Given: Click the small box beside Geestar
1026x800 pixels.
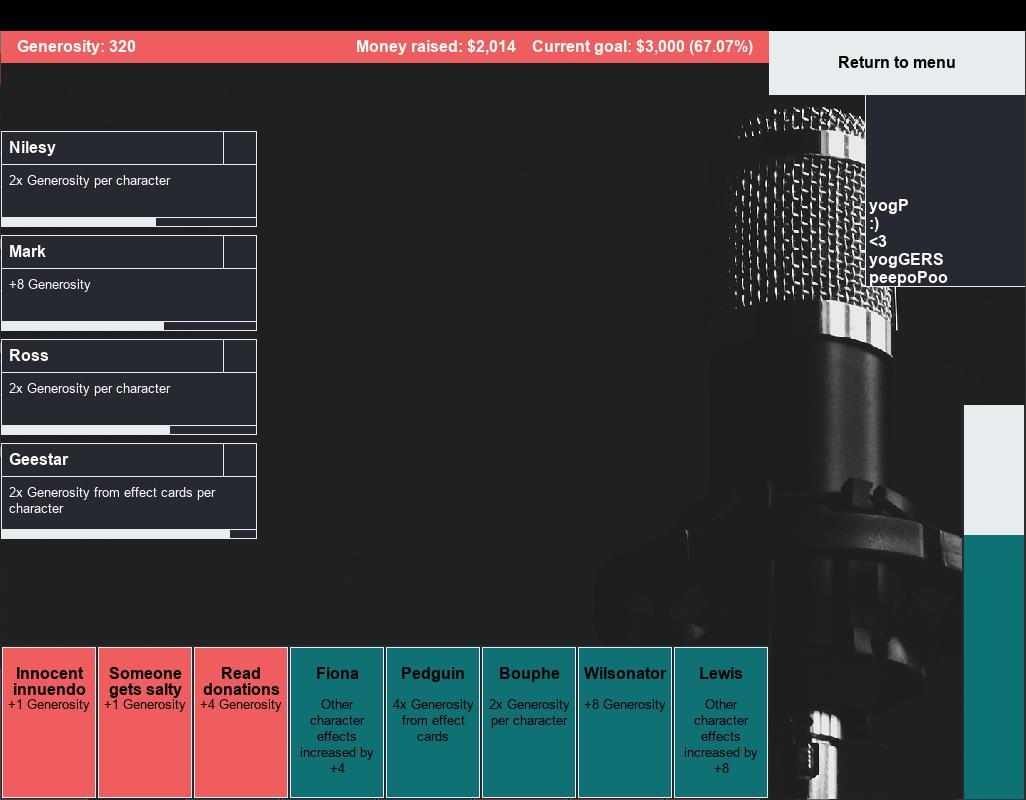Looking at the screenshot, I should click(x=240, y=460).
